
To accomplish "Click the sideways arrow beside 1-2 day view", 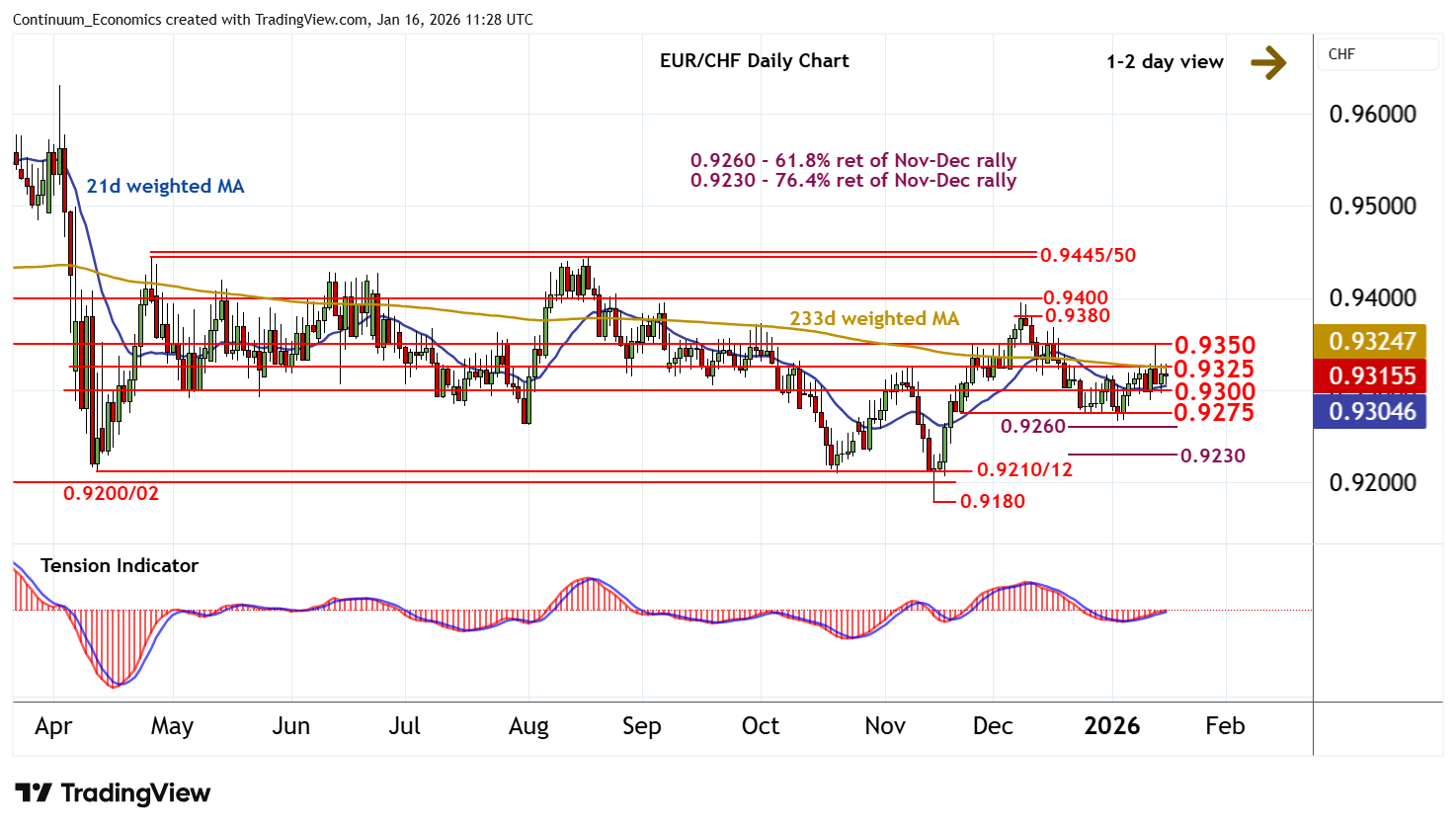I will pyautogui.click(x=1268, y=62).
